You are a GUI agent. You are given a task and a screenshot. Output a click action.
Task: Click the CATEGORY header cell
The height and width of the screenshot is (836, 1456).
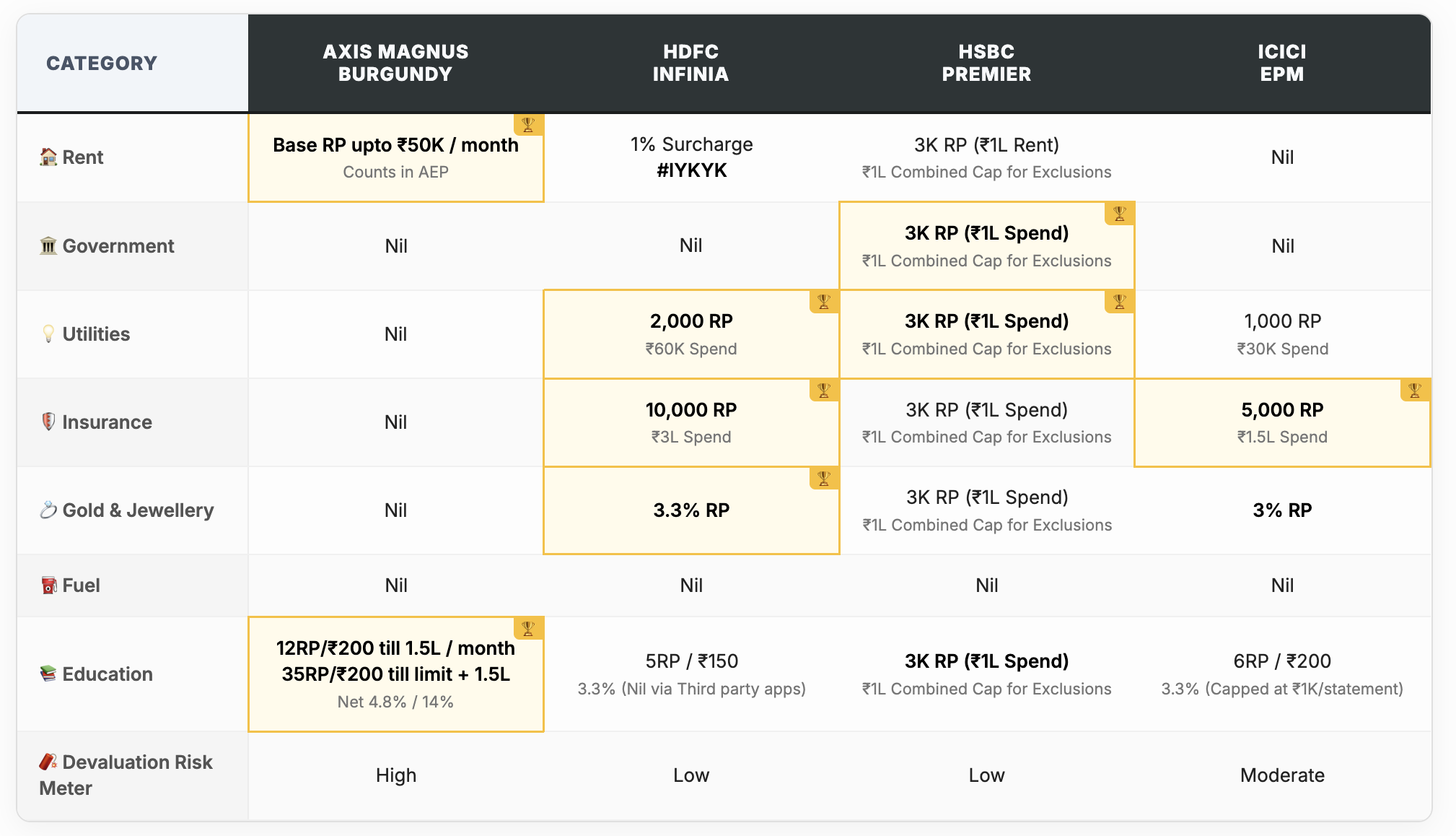pyautogui.click(x=102, y=64)
